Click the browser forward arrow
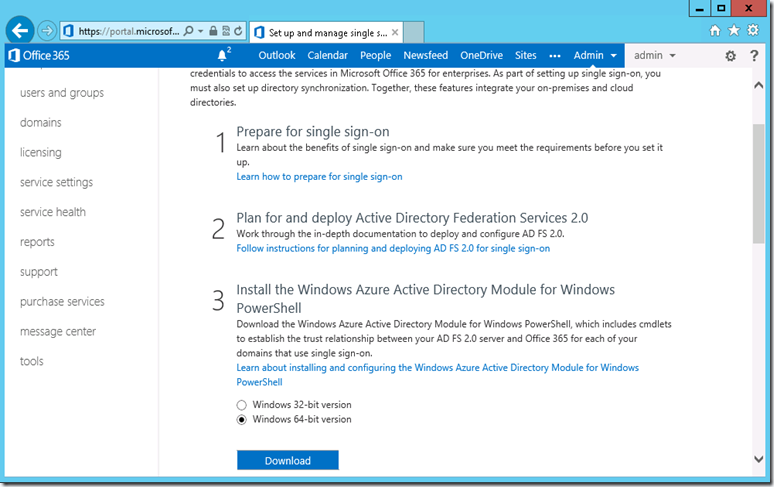Image resolution: width=774 pixels, height=487 pixels. point(47,31)
